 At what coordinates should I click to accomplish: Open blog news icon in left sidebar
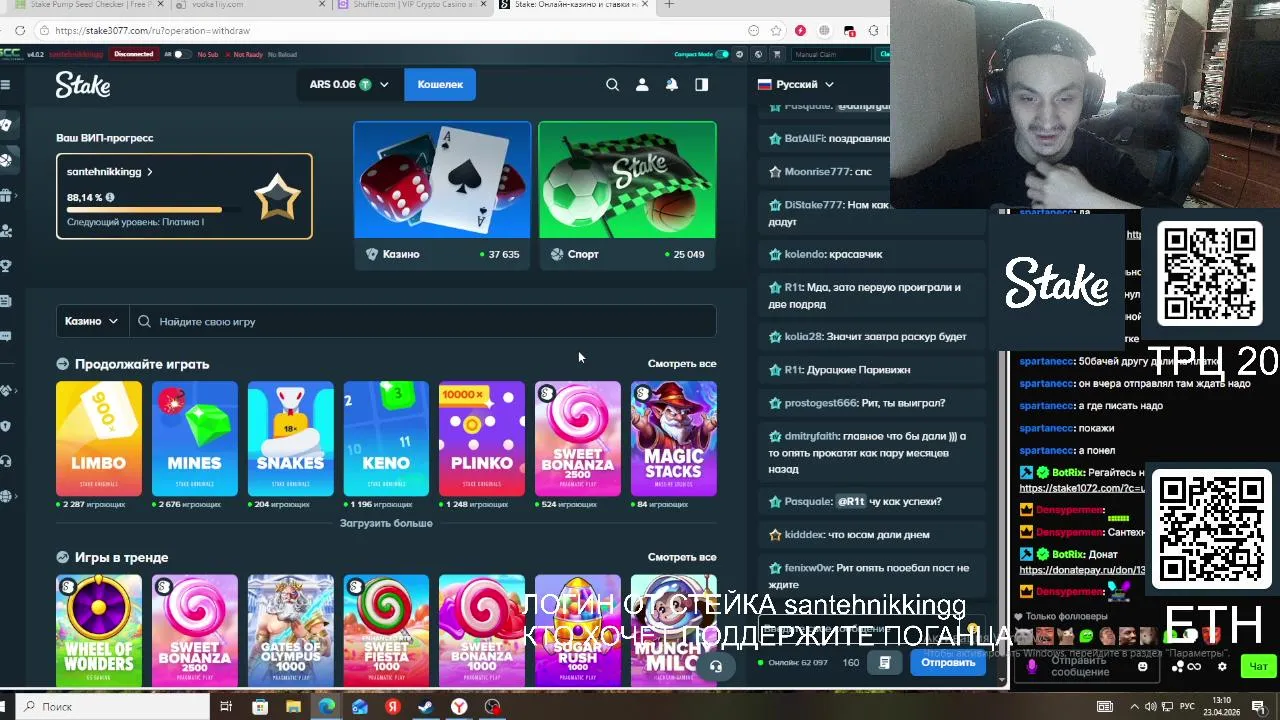click(5, 301)
